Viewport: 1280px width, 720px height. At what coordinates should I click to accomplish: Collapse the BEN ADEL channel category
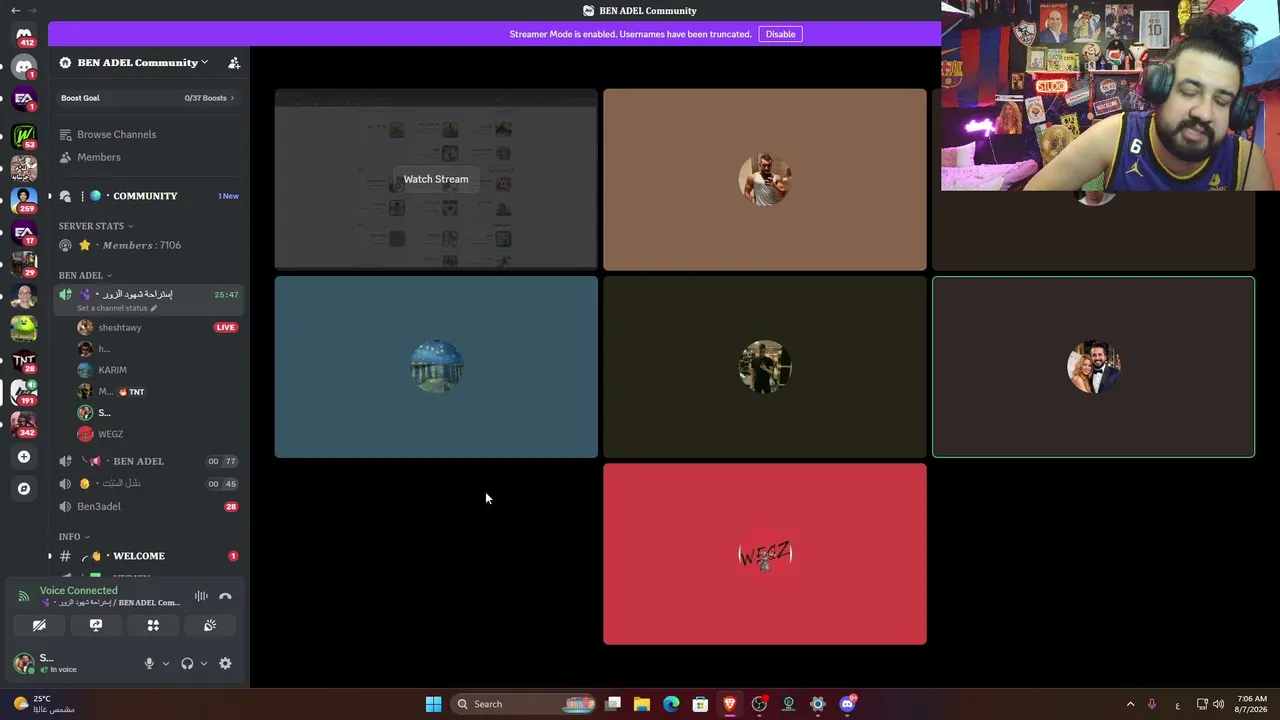click(85, 275)
